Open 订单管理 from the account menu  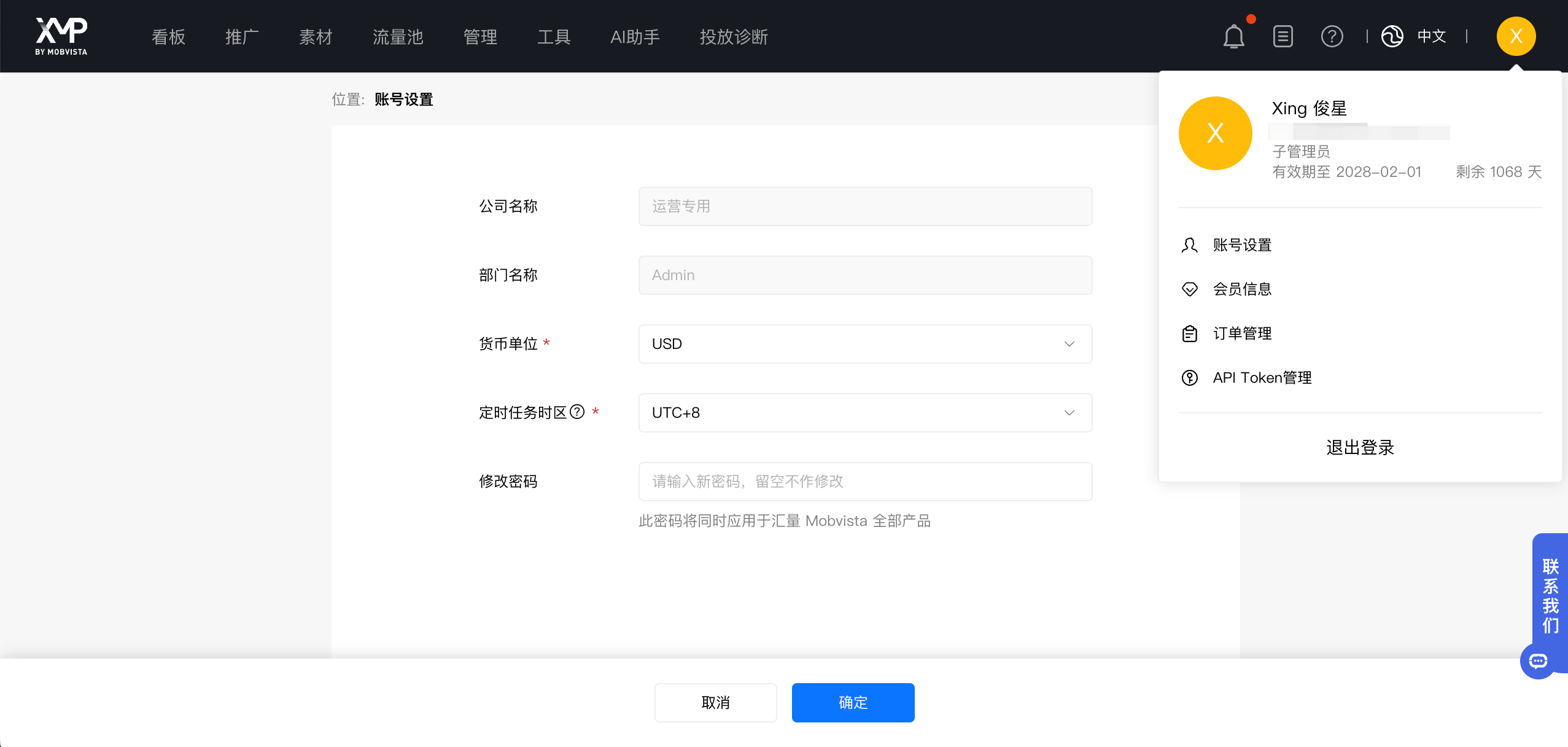pyautogui.click(x=1243, y=333)
